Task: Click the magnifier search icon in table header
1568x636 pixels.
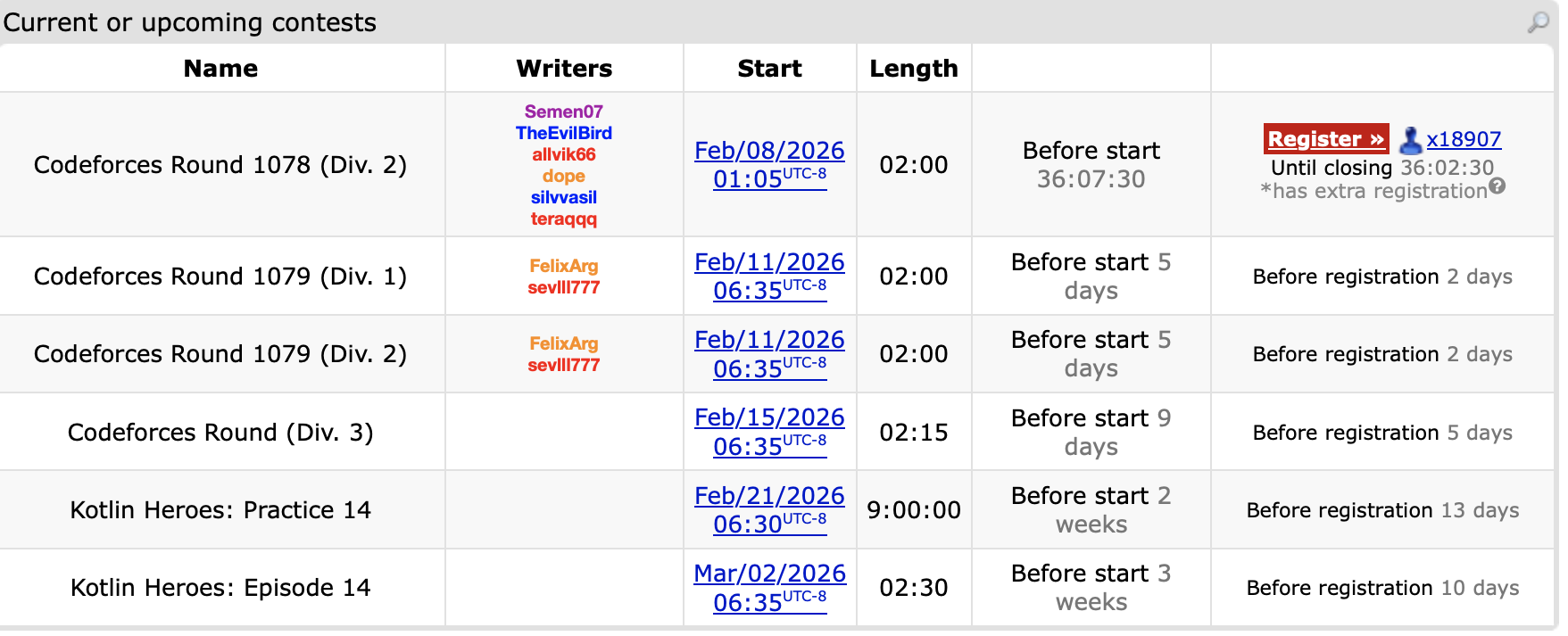Action: click(1538, 22)
